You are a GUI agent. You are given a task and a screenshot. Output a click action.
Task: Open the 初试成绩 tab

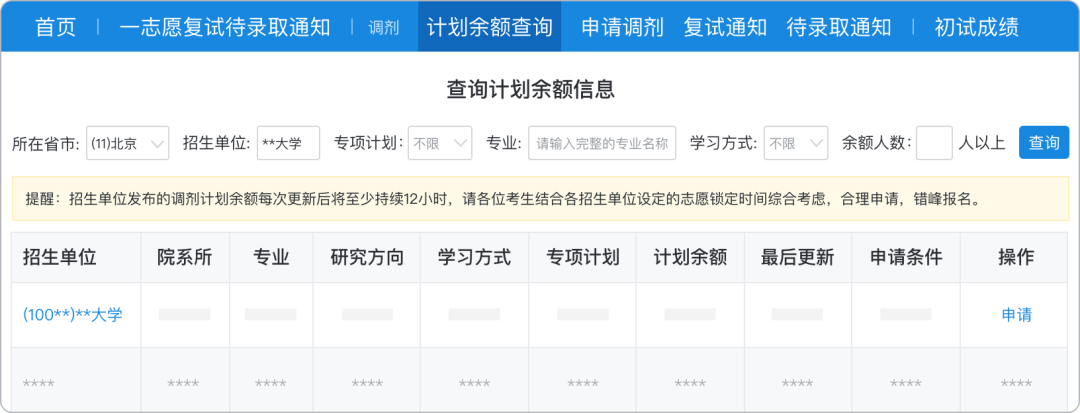click(x=976, y=27)
